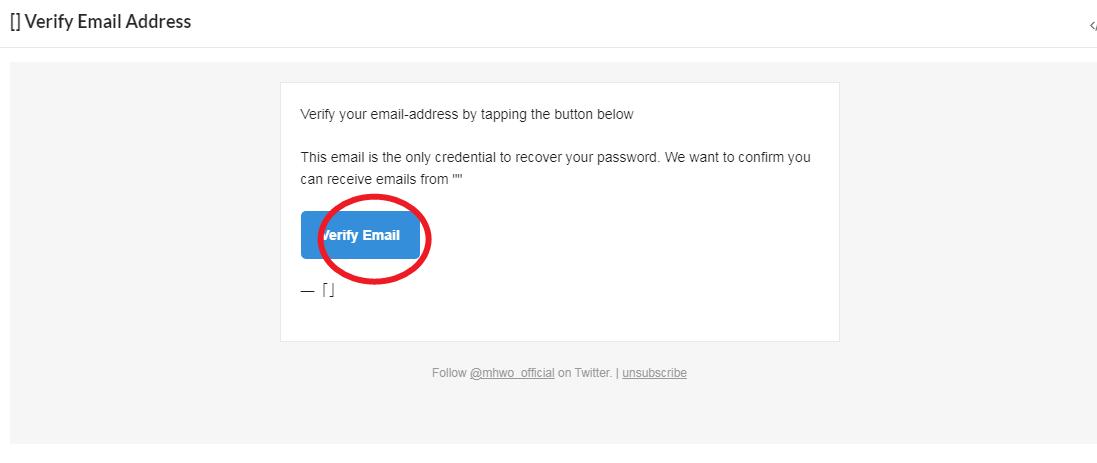
Task: Click the empty quotation marks after 'from'
Action: click(458, 177)
